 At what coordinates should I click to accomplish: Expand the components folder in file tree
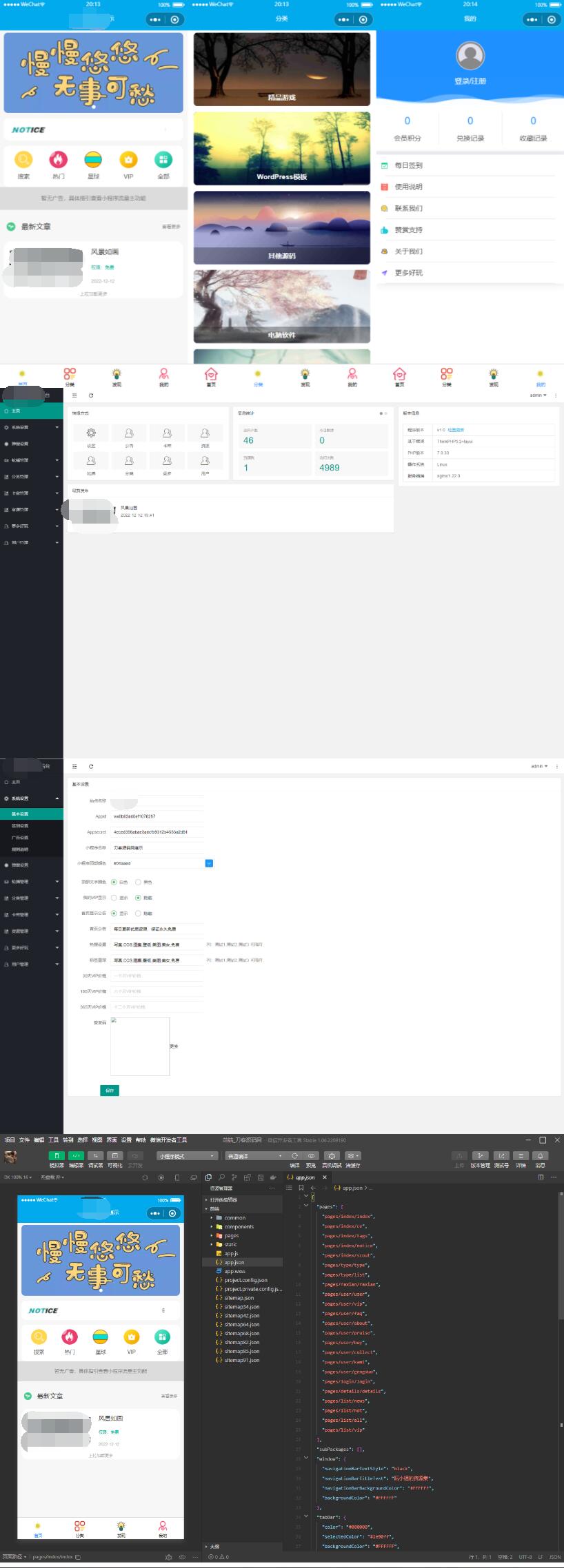(239, 1227)
